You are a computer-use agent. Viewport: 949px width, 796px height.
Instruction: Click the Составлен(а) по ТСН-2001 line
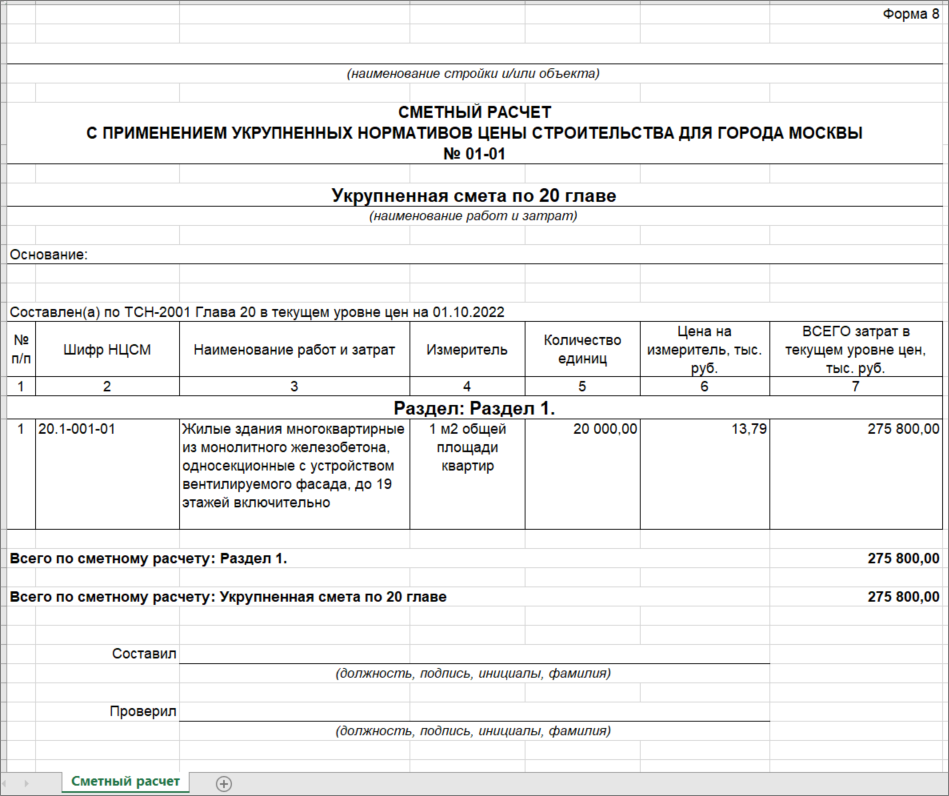click(x=256, y=312)
